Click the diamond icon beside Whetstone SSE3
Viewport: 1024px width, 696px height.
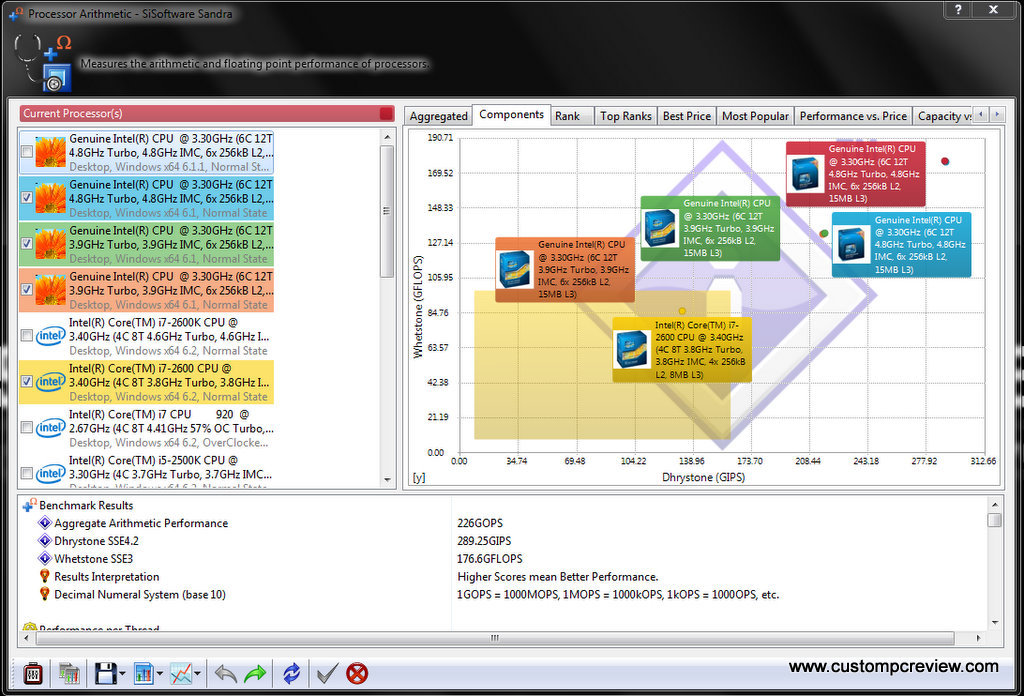[44, 558]
